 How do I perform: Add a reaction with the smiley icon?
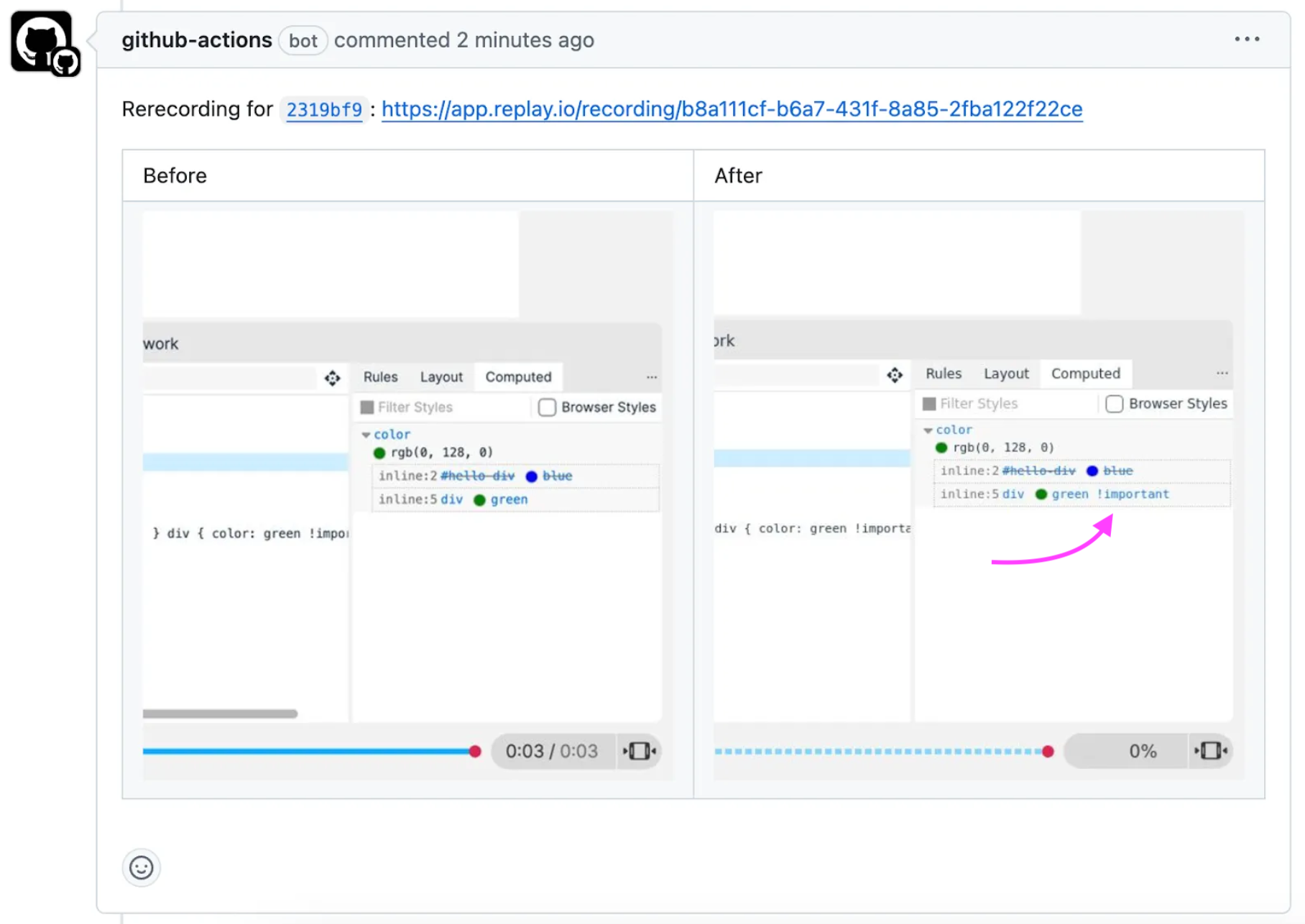(x=141, y=867)
